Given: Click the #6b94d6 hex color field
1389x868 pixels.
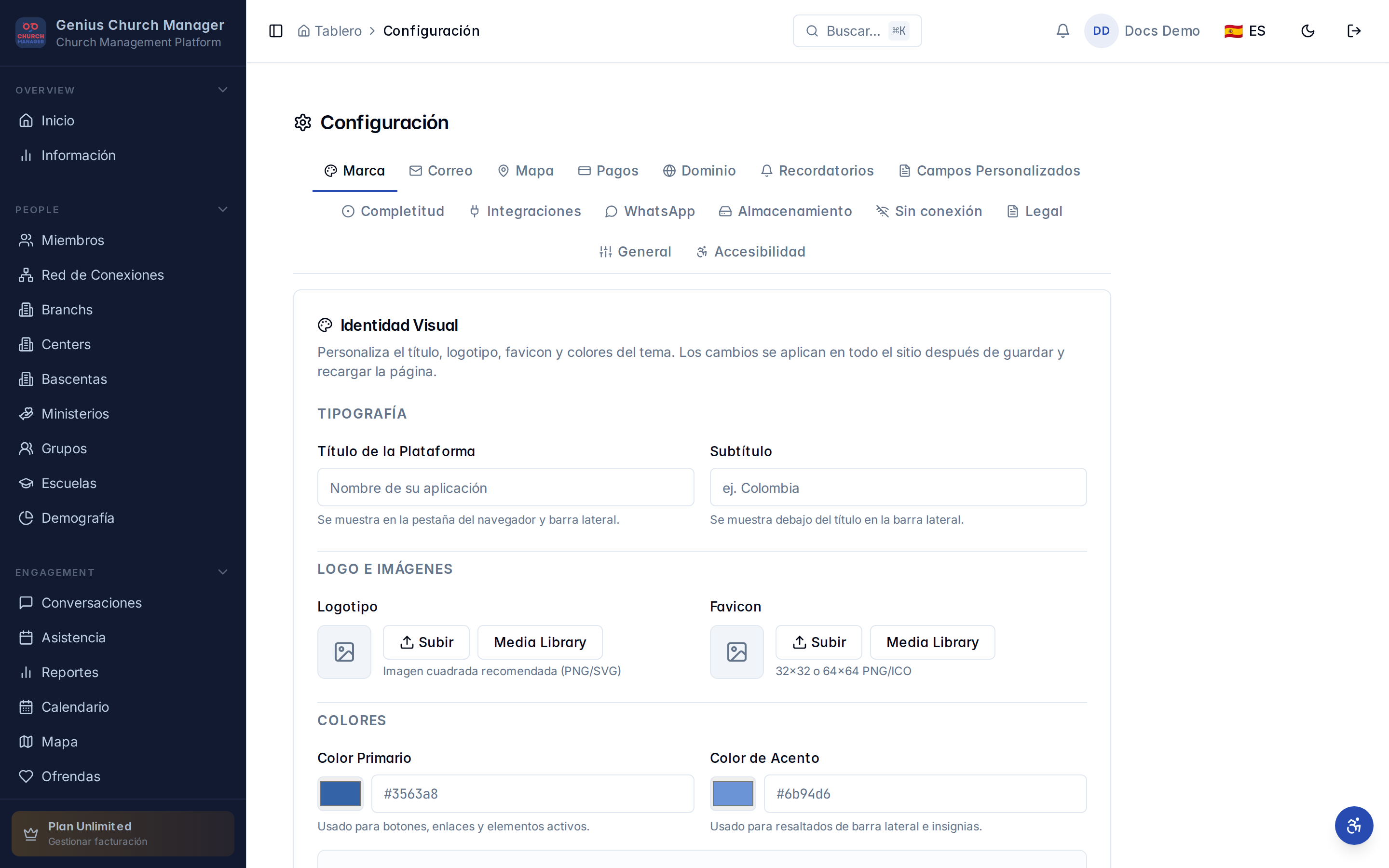Looking at the screenshot, I should 925,793.
